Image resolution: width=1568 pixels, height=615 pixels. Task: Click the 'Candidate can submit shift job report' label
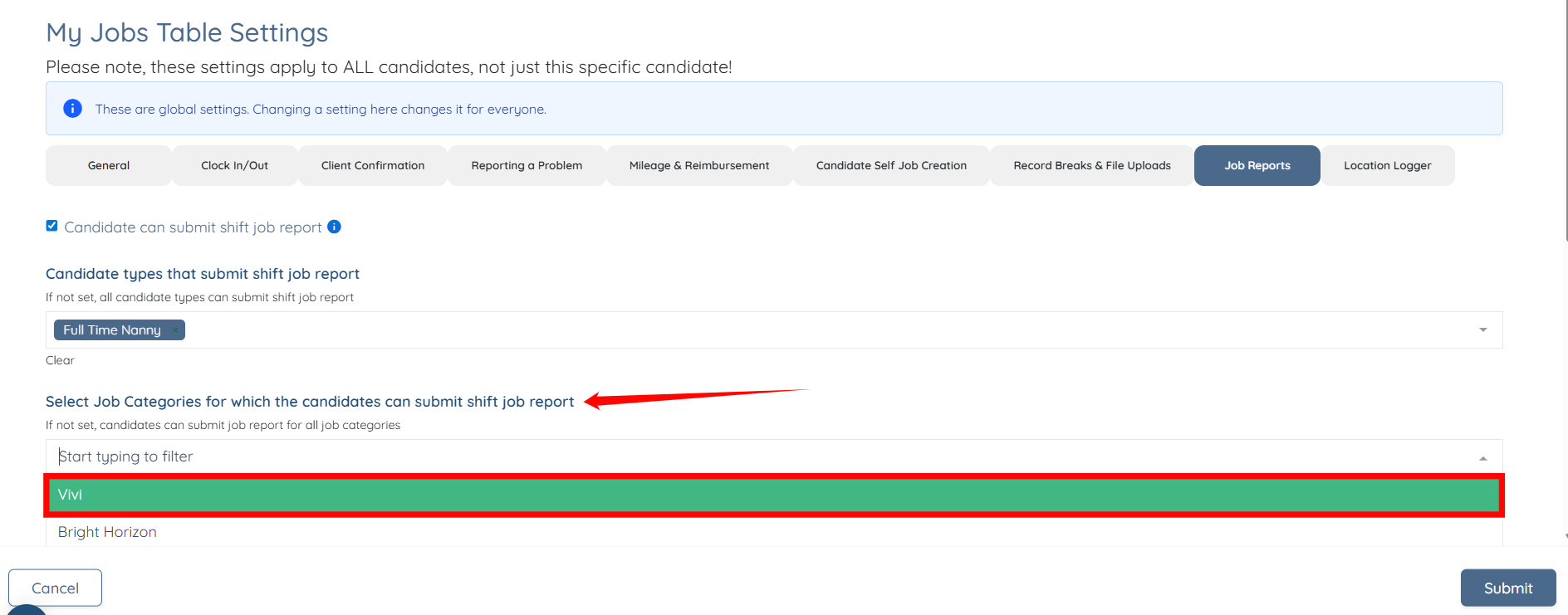(x=193, y=227)
